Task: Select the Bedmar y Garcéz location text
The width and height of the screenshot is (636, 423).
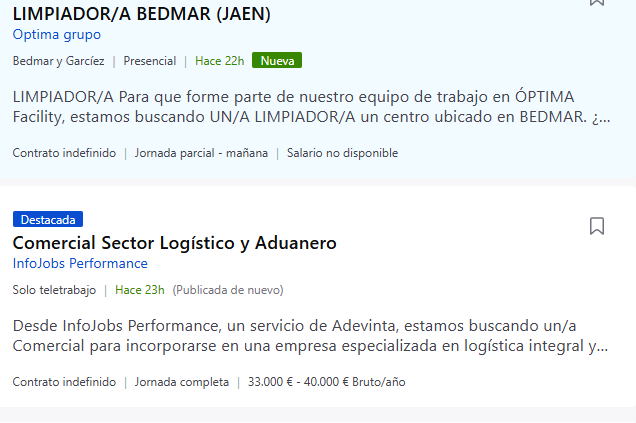Action: pyautogui.click(x=58, y=61)
